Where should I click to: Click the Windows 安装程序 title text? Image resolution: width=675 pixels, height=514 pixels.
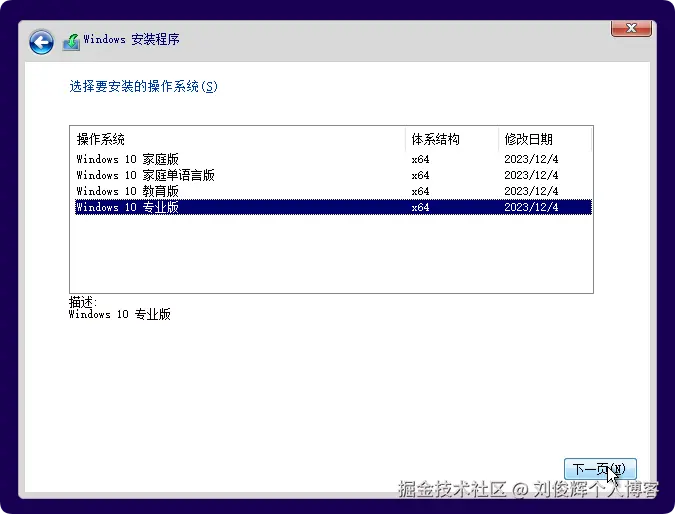131,40
